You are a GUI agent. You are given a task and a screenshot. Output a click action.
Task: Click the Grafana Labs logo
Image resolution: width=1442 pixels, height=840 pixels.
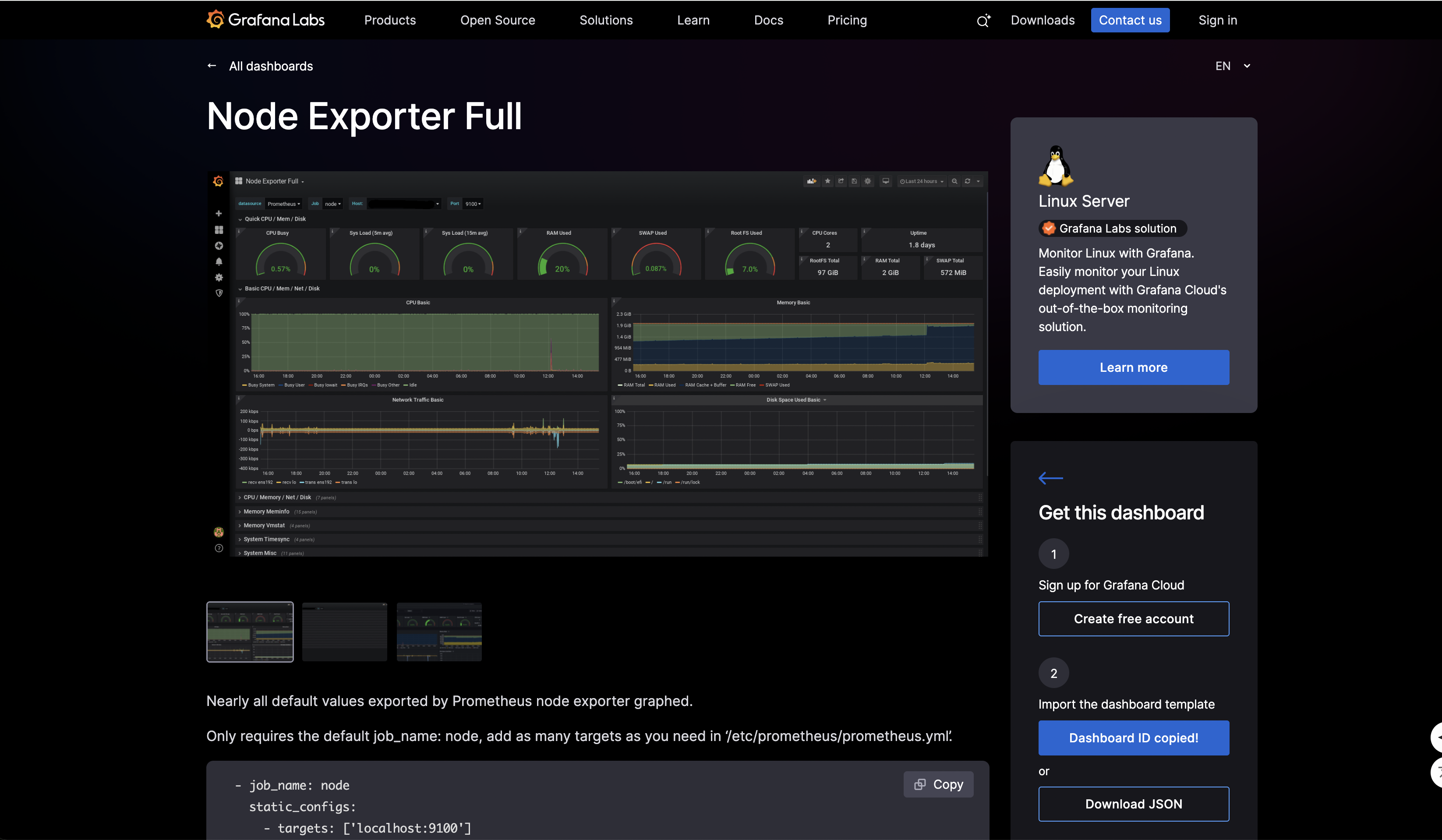(x=265, y=20)
